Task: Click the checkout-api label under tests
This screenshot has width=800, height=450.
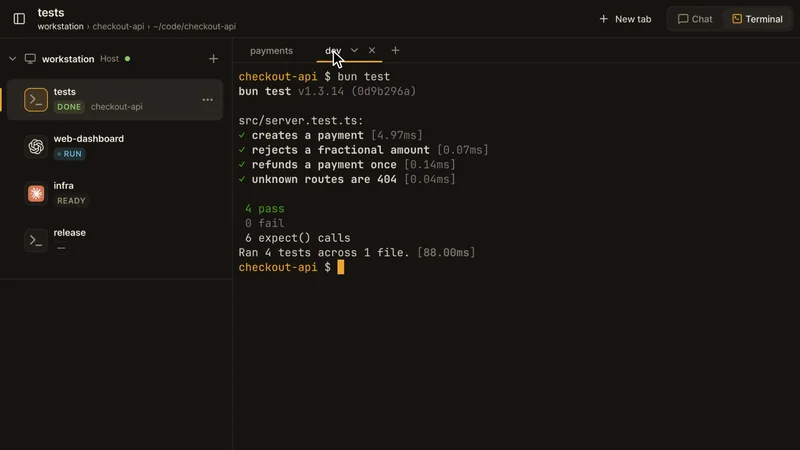Action: 116,107
